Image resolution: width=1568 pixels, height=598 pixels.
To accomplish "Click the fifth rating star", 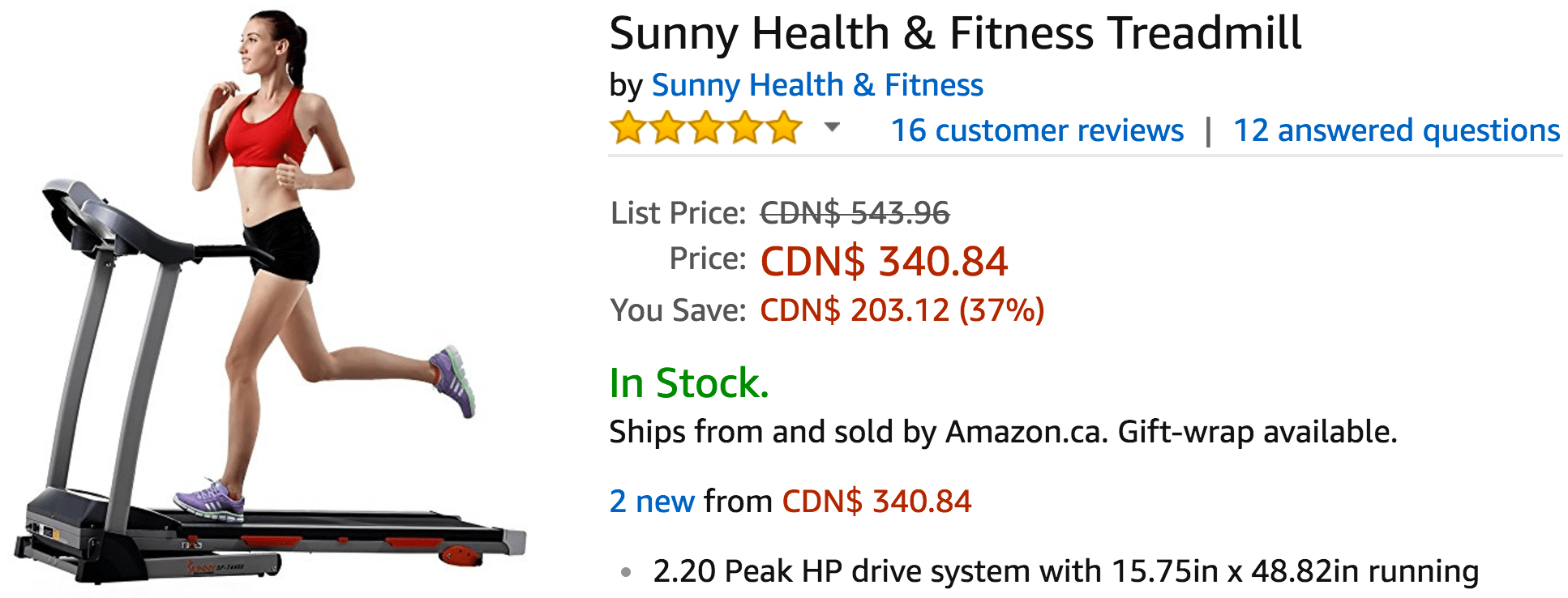I will [x=784, y=128].
